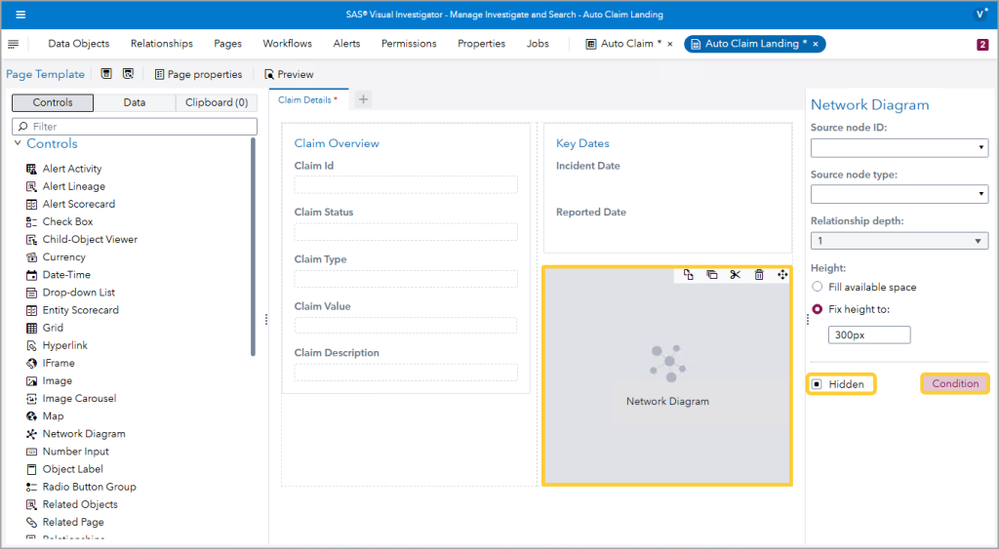Toggle the Hidden checkbox

tap(817, 384)
